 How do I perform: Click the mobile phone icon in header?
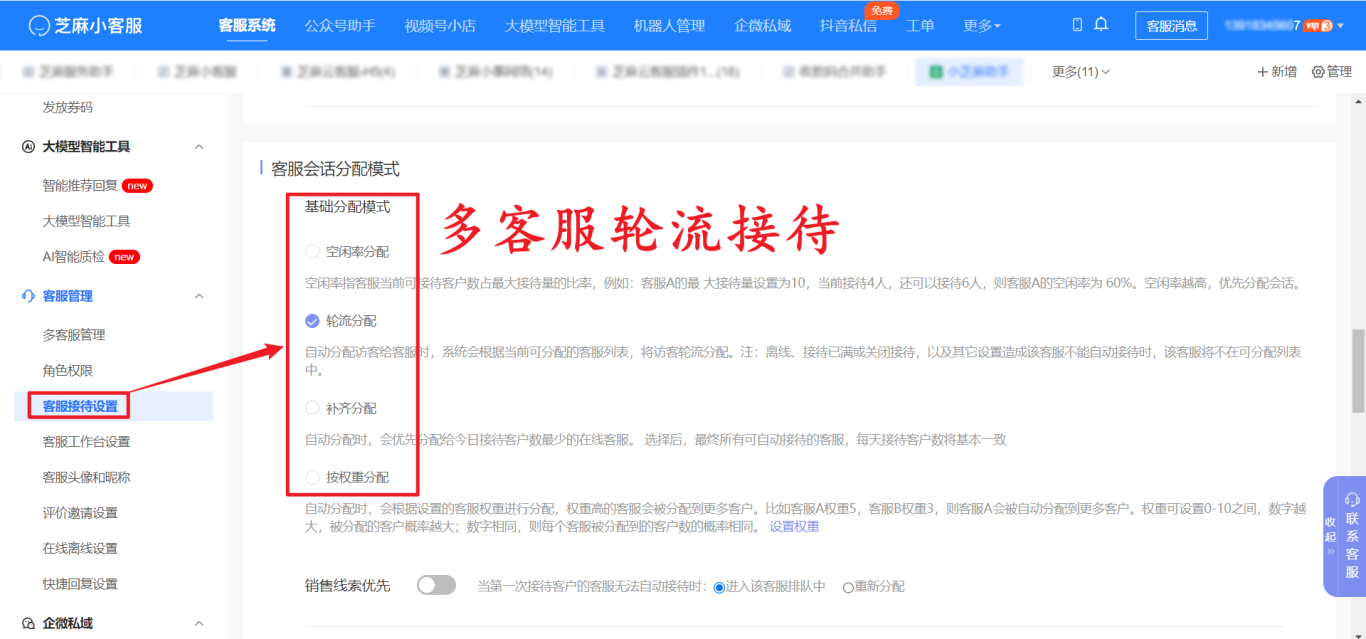click(1078, 24)
